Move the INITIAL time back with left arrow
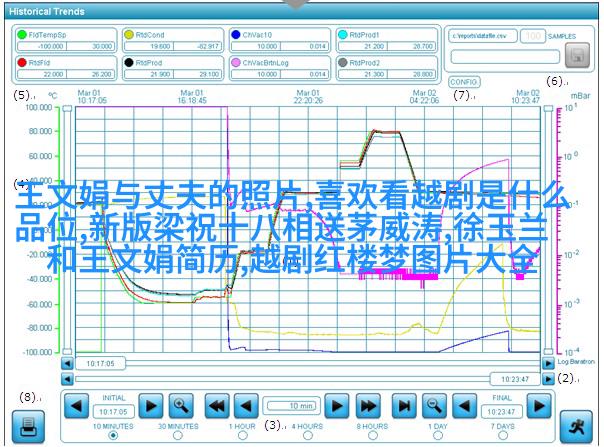604x447 pixels. [x=76, y=406]
